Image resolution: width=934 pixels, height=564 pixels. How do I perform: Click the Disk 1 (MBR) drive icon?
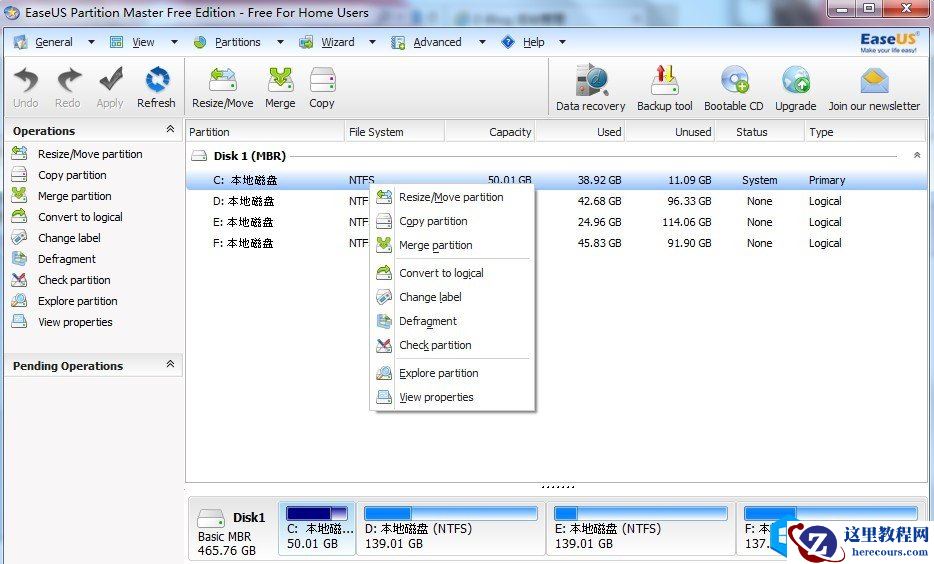coord(198,156)
